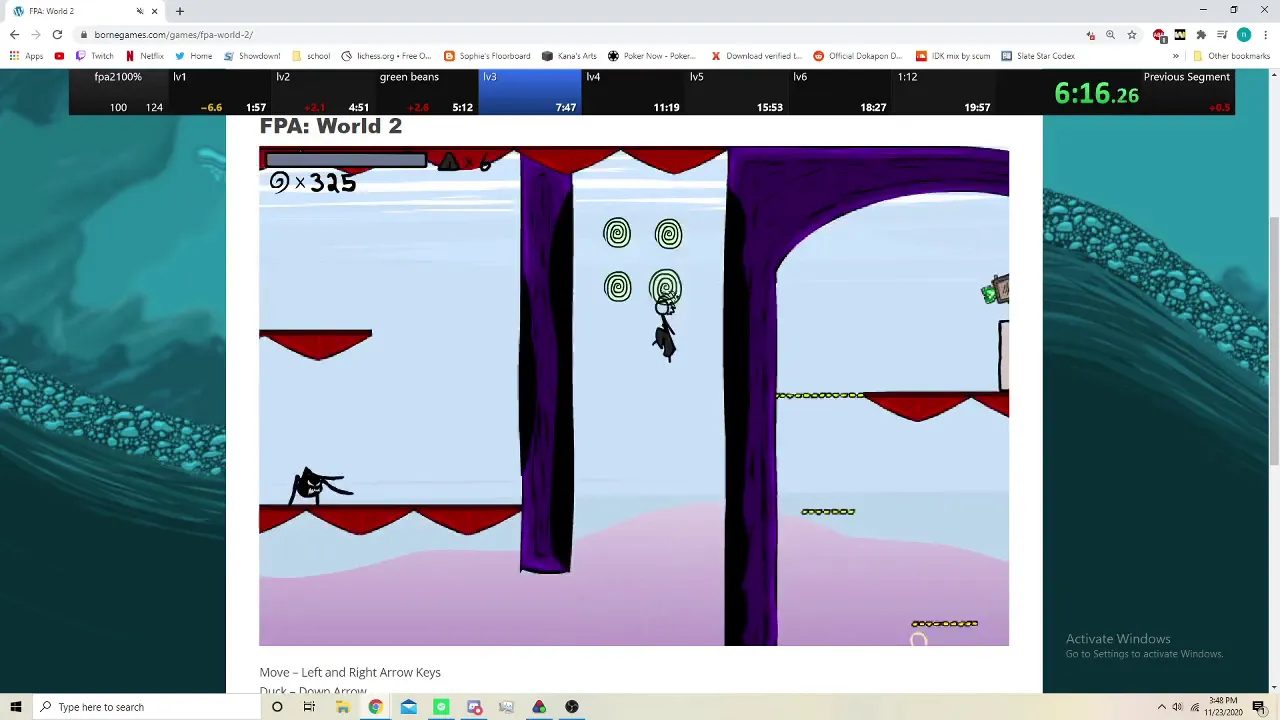
Task: Open the Download verified bookmark
Action: [x=756, y=56]
